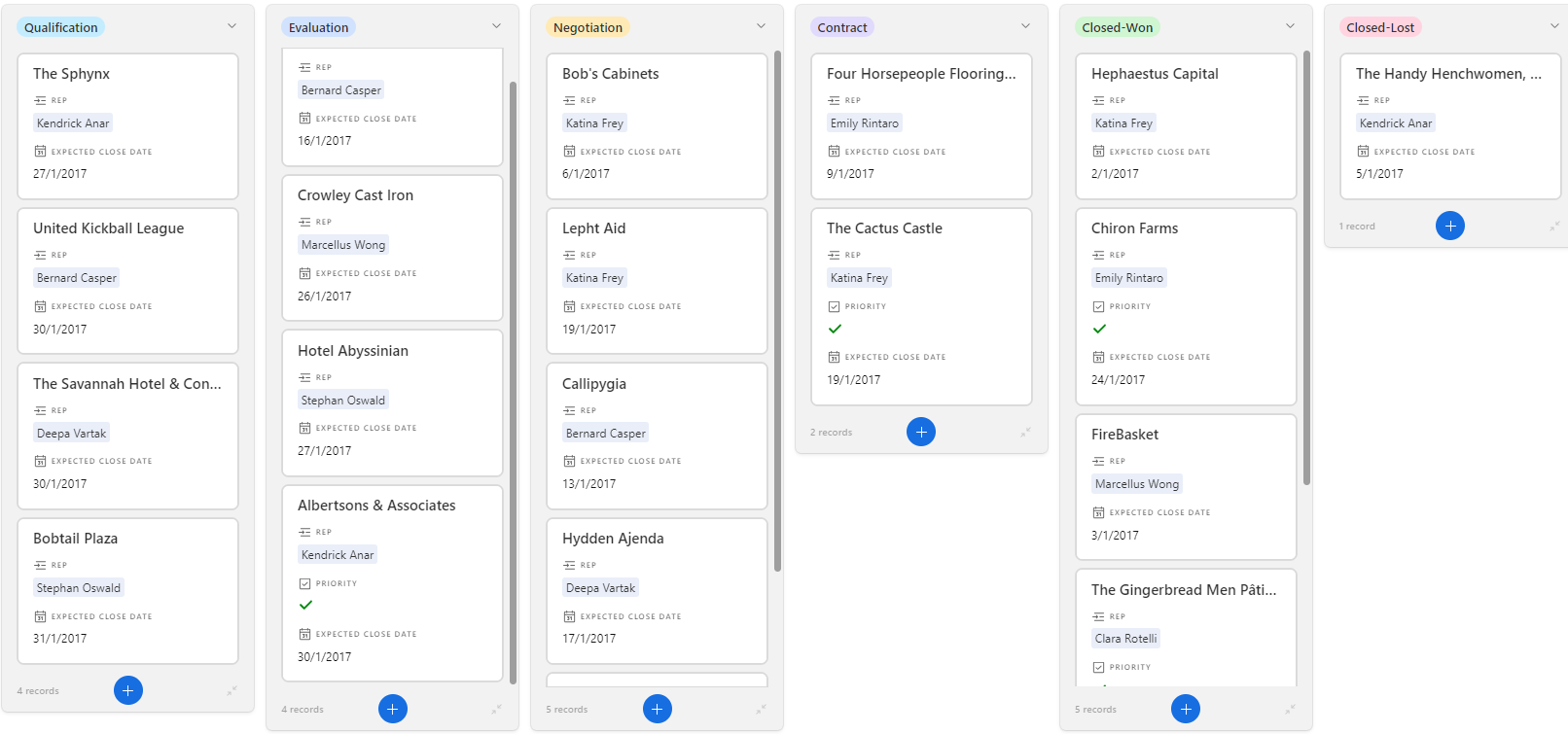Open the Evaluation stack dropdown menu
This screenshot has width=1568, height=734.
496,26
